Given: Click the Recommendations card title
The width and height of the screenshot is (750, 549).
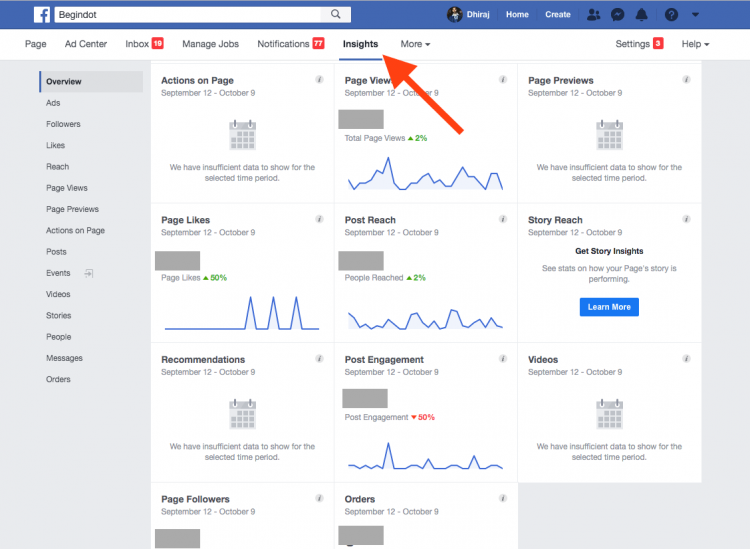Looking at the screenshot, I should tap(203, 360).
